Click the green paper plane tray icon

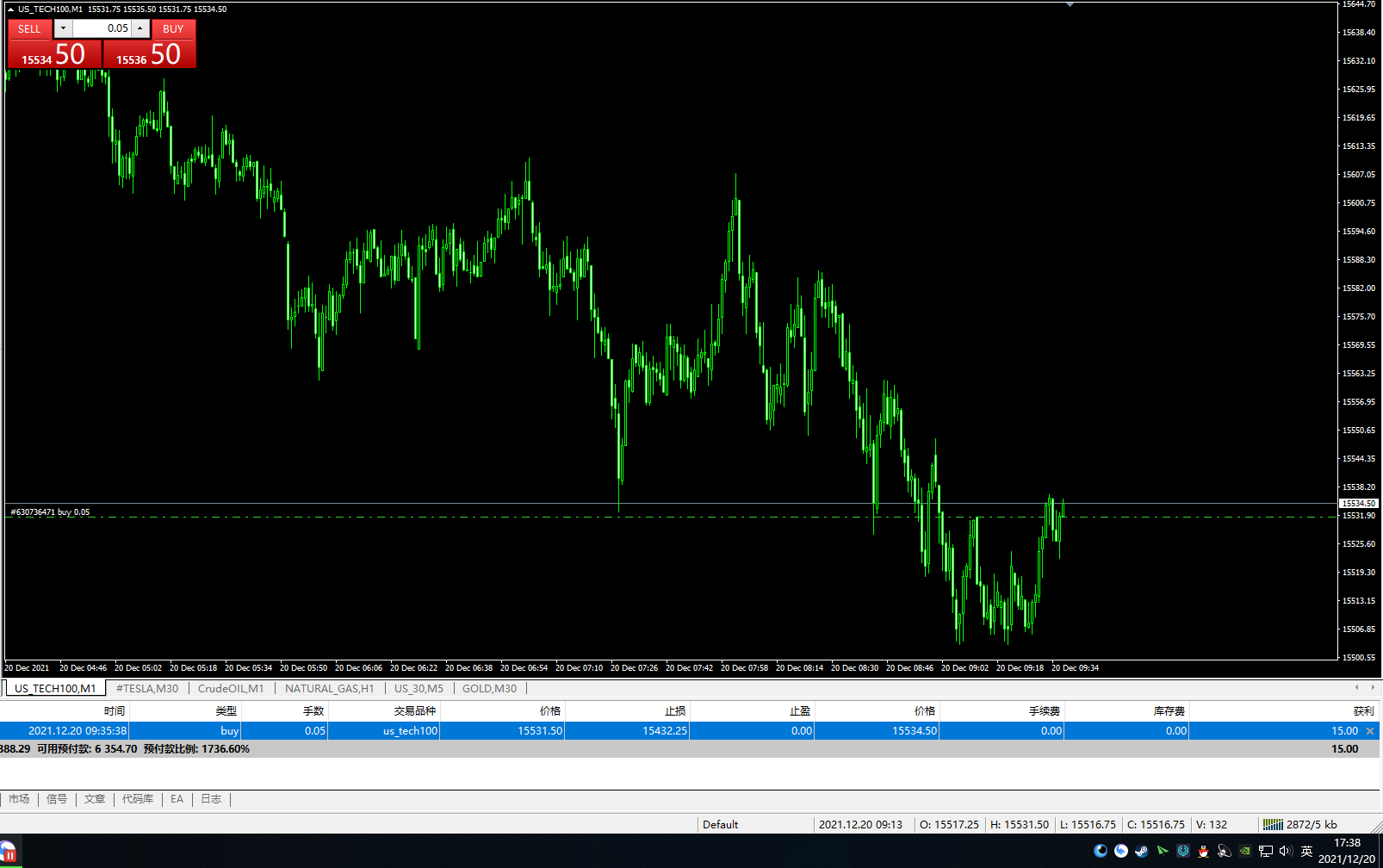coord(1163,851)
